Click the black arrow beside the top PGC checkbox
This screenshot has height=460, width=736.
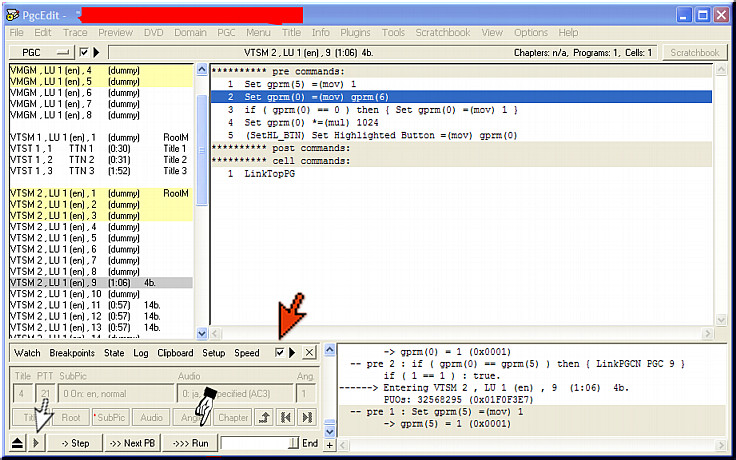(x=96, y=52)
